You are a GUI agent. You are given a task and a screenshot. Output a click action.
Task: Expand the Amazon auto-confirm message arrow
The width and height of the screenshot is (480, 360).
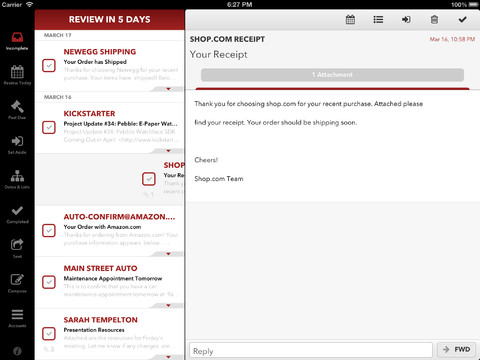click(x=168, y=254)
